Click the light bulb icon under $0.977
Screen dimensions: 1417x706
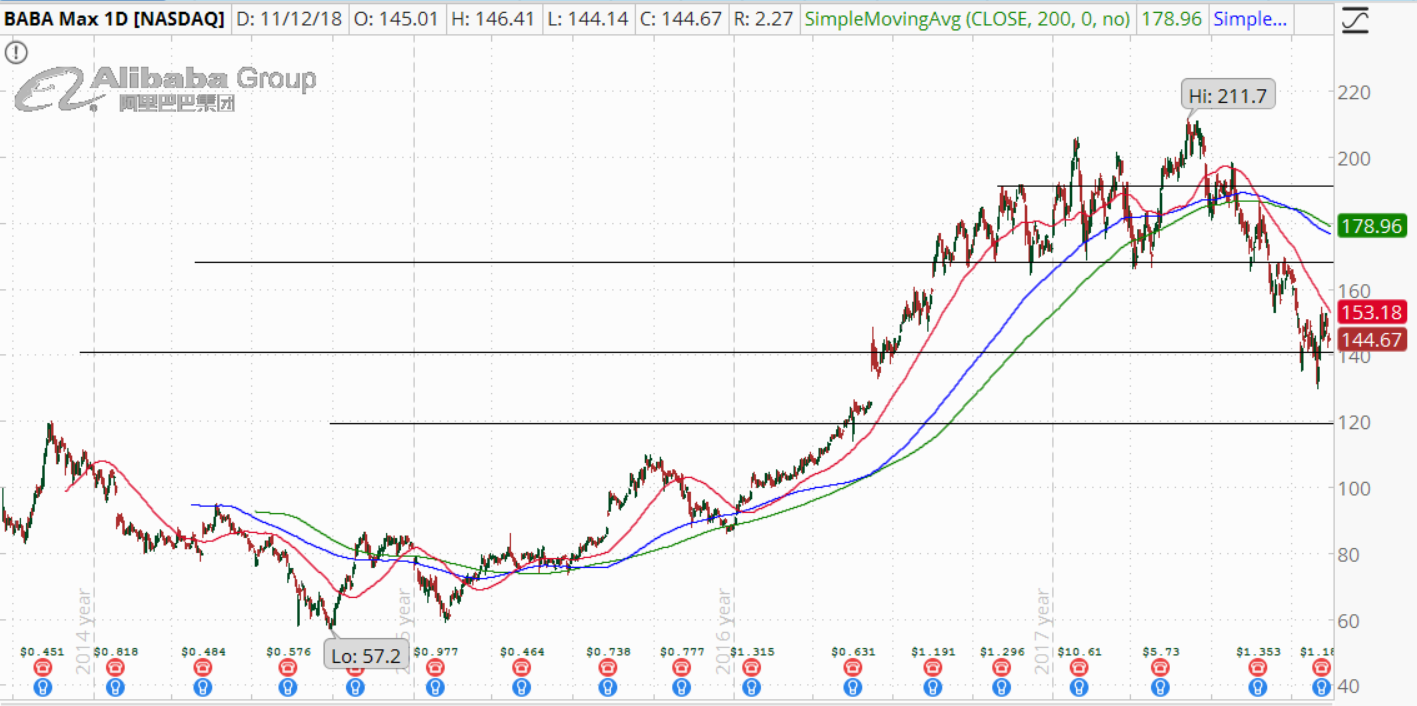[434, 688]
